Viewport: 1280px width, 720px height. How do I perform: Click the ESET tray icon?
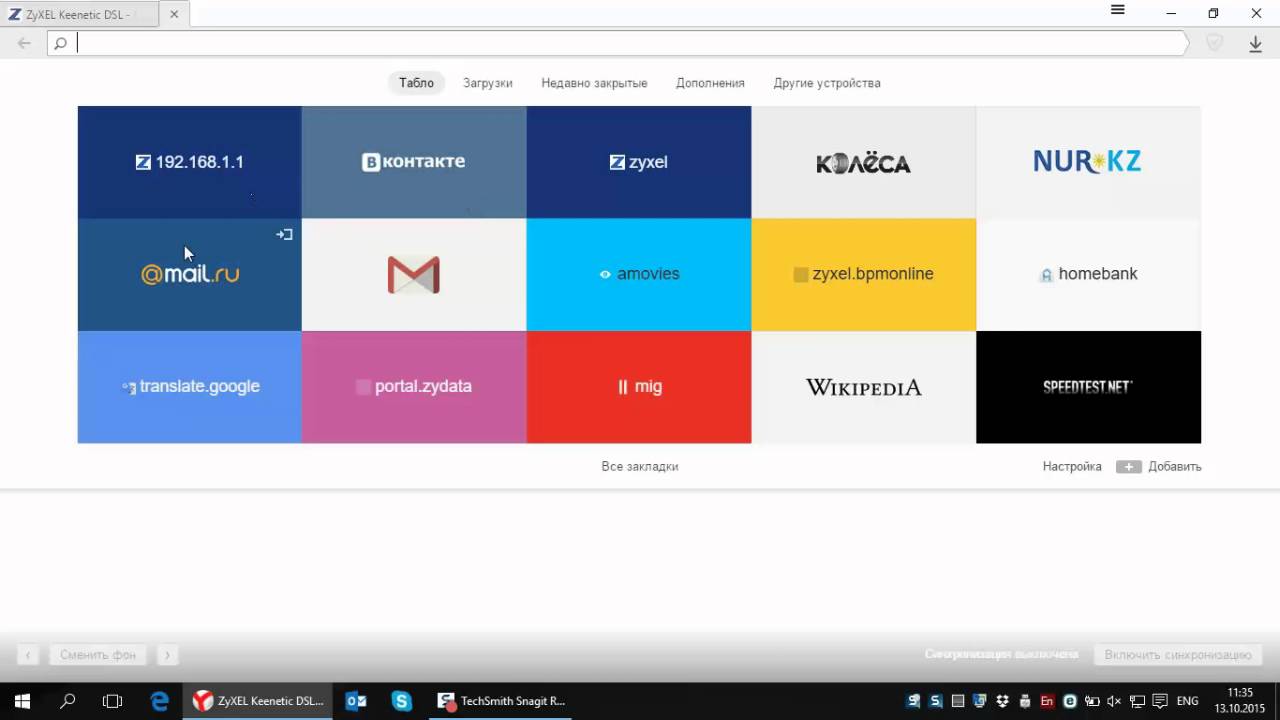(1070, 701)
